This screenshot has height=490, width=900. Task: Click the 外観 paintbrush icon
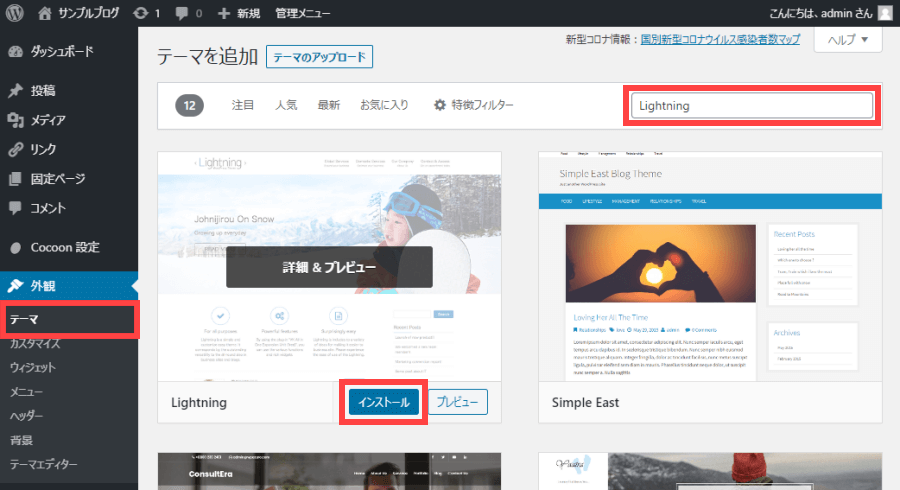tap(15, 285)
